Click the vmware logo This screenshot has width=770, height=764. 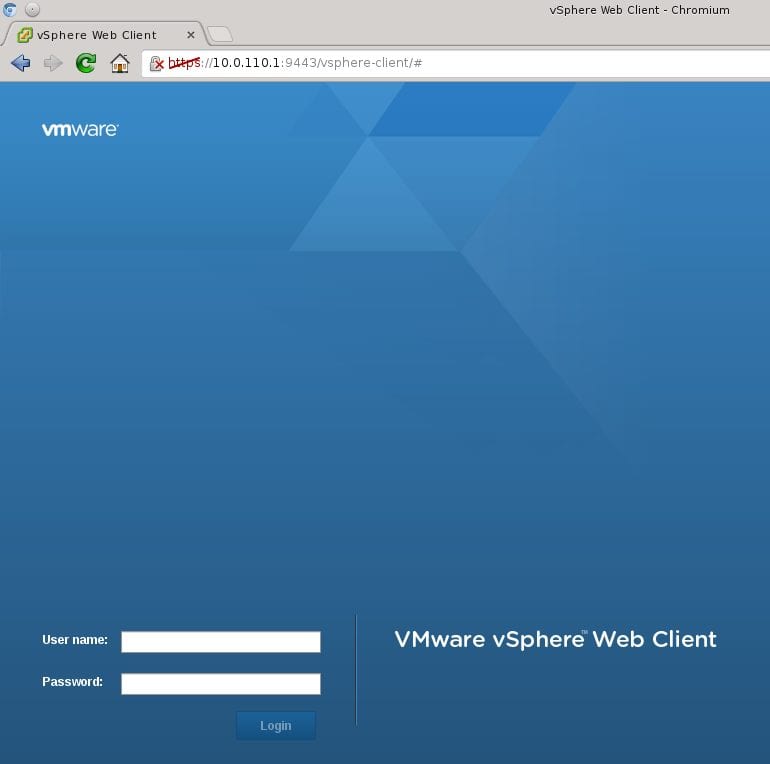tap(80, 129)
